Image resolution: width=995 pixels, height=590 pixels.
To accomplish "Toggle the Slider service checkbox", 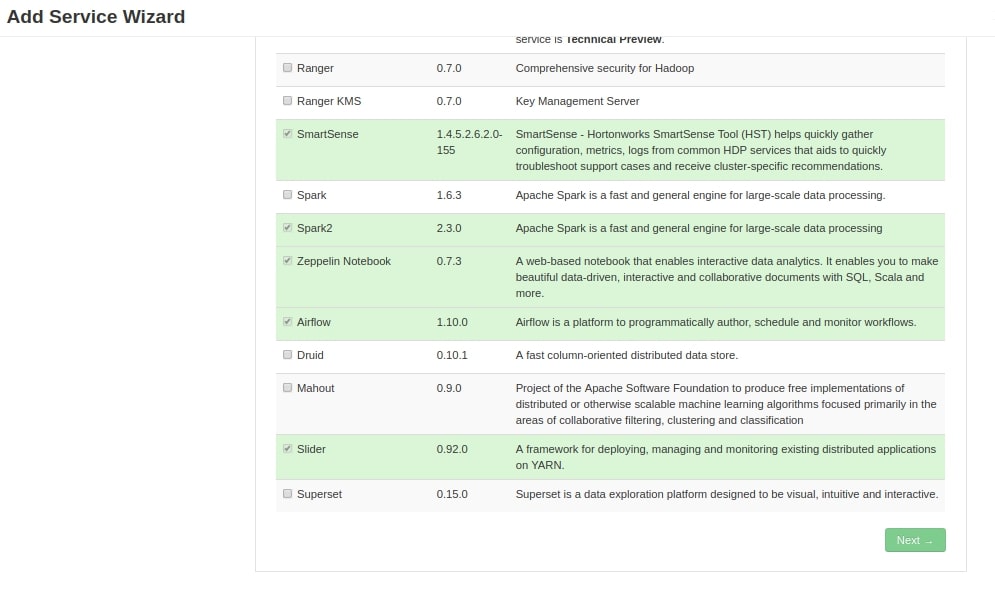I will point(287,449).
